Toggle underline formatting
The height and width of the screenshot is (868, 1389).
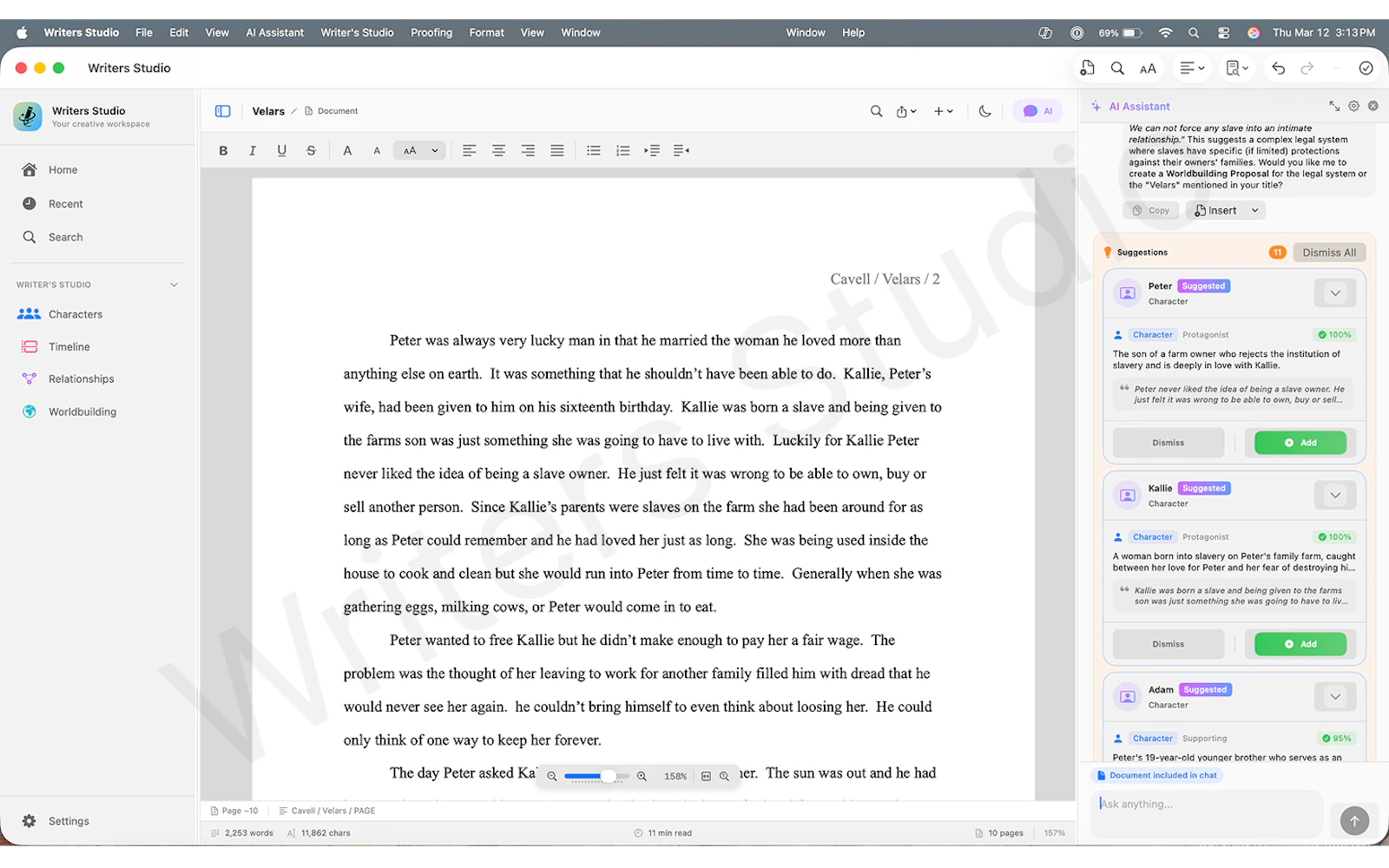point(282,150)
